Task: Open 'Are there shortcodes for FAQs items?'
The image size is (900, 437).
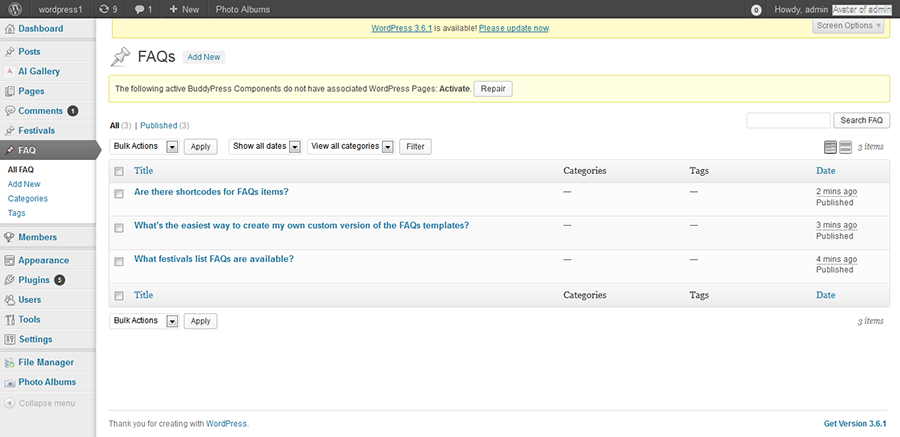Action: (x=211, y=192)
